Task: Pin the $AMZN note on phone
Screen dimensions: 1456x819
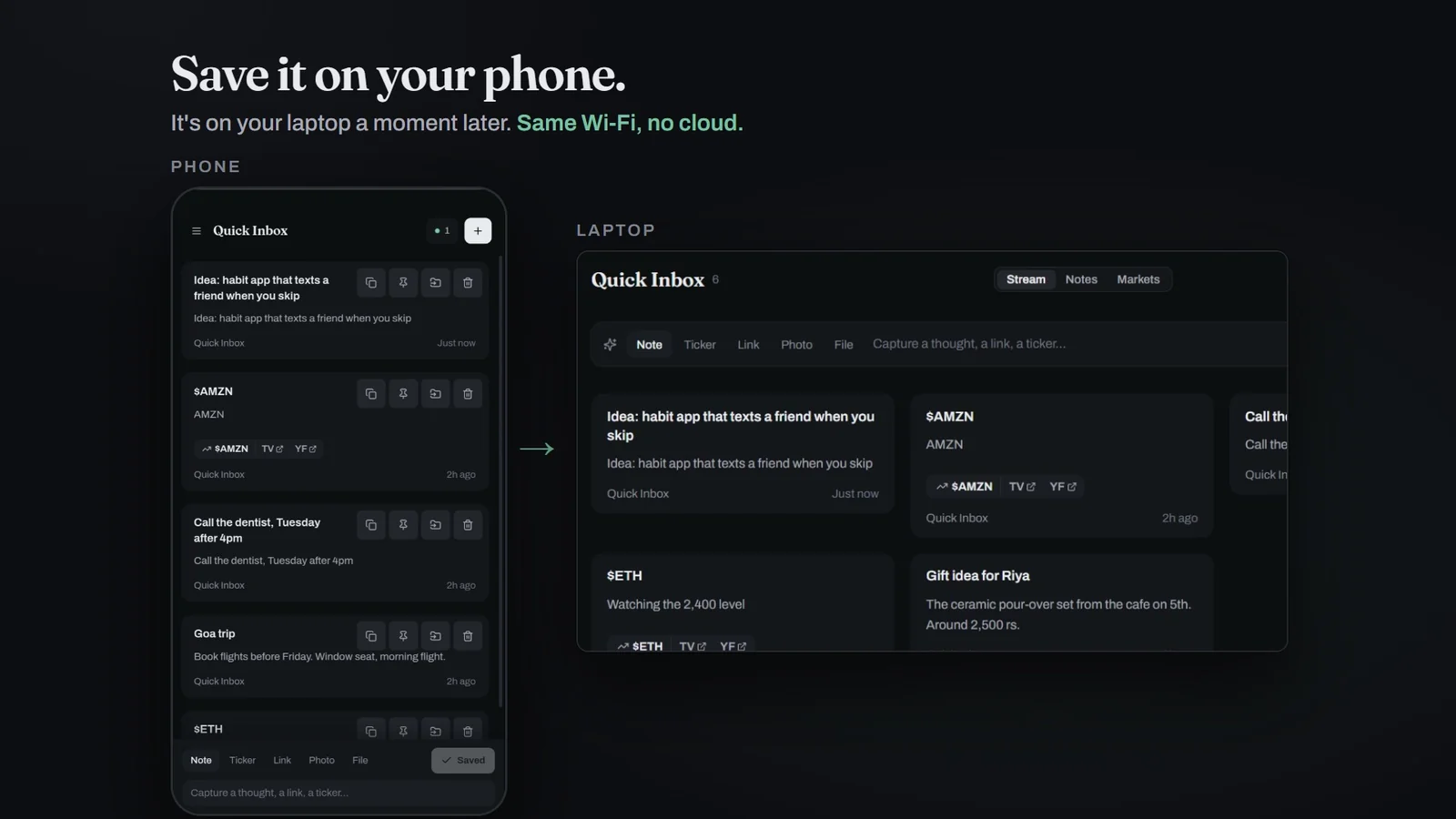Action: tap(403, 394)
